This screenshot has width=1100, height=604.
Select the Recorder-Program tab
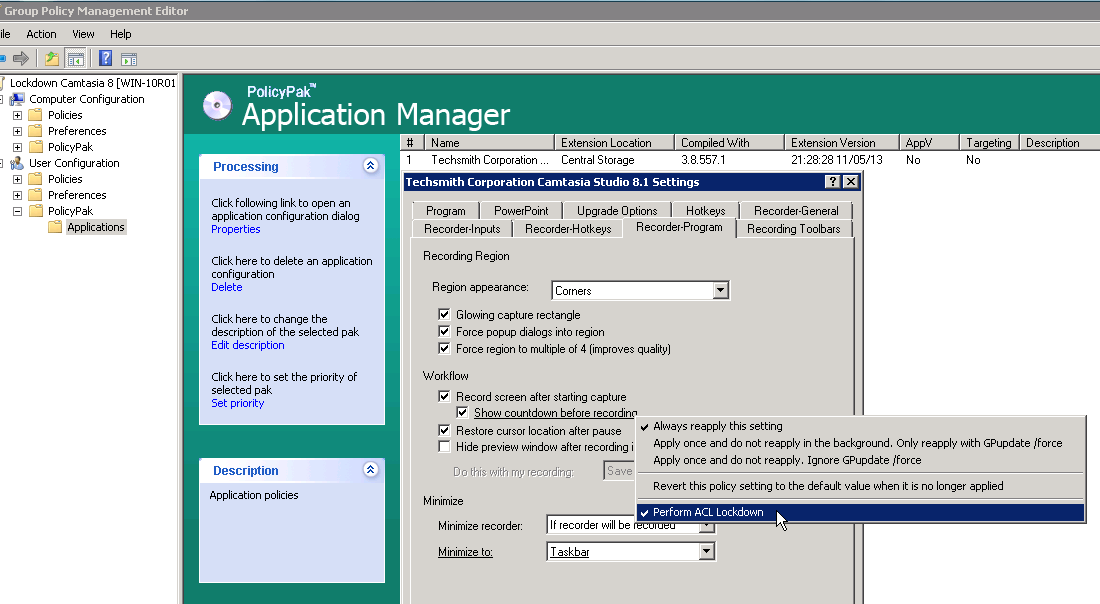point(679,227)
